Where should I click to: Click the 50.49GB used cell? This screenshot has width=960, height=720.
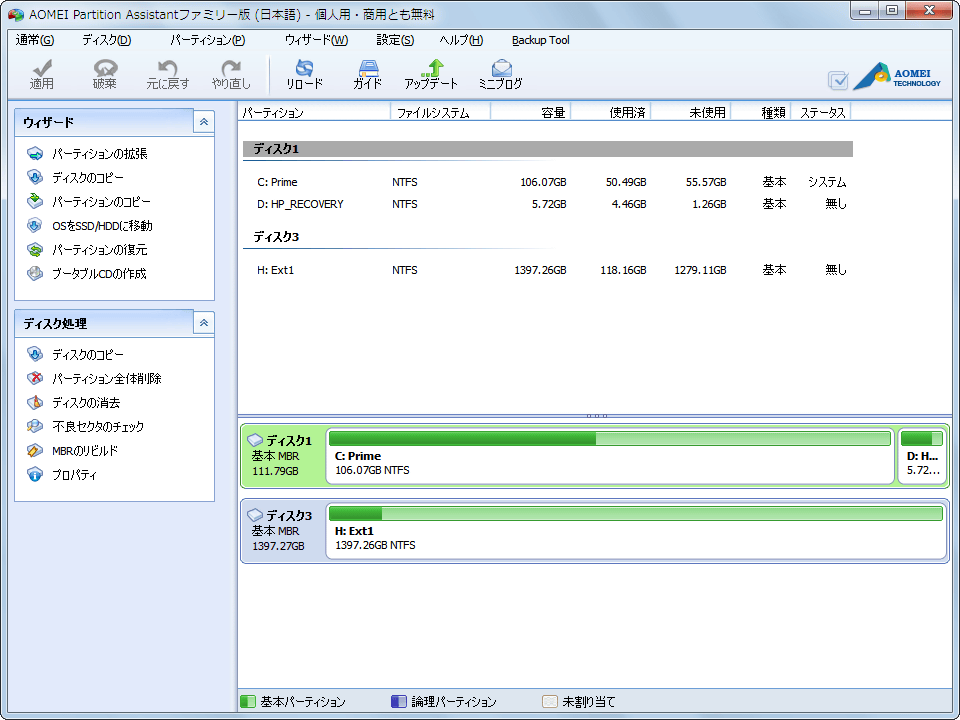click(626, 182)
